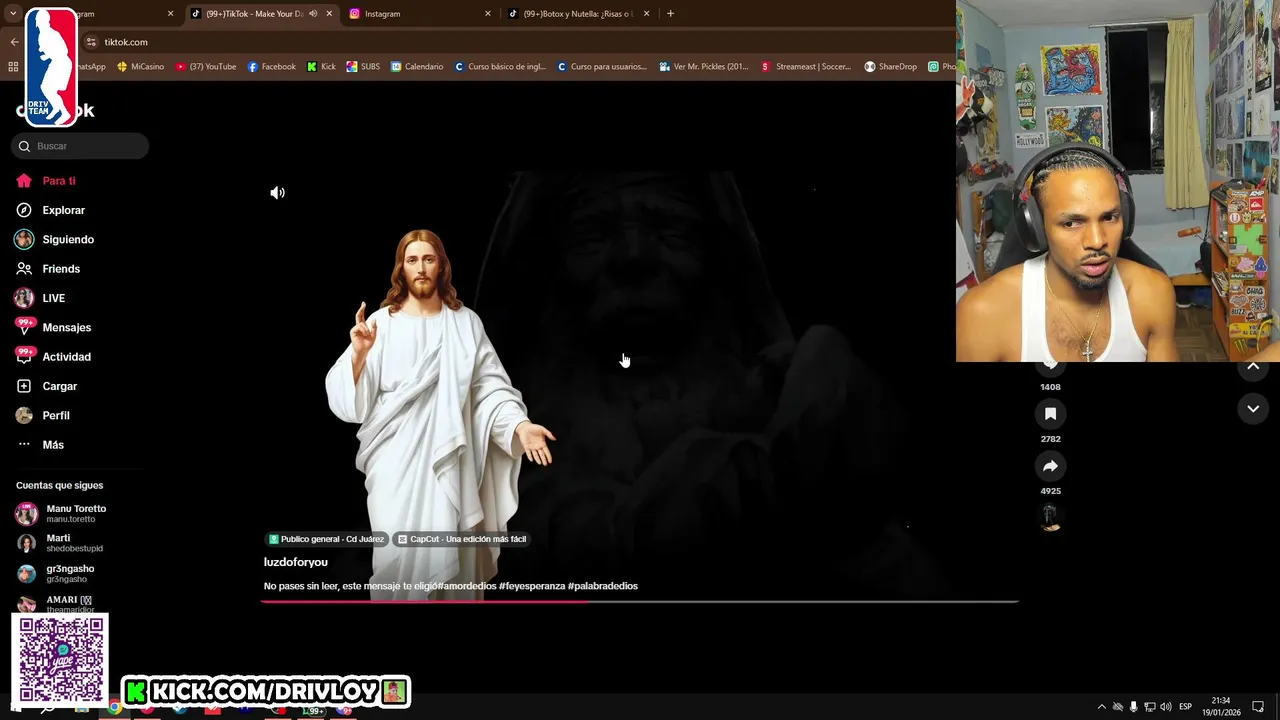The image size is (1280, 720).
Task: Go to Perfil page
Action: click(x=43, y=415)
